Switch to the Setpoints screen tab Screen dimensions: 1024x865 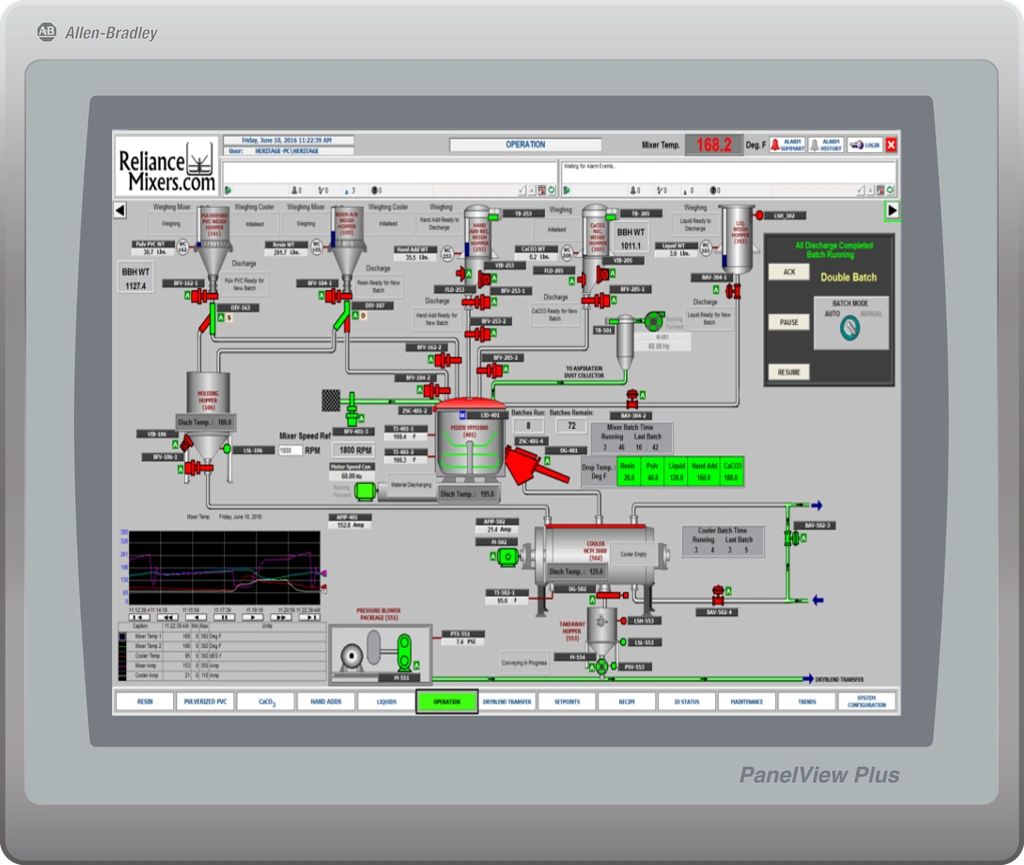567,702
